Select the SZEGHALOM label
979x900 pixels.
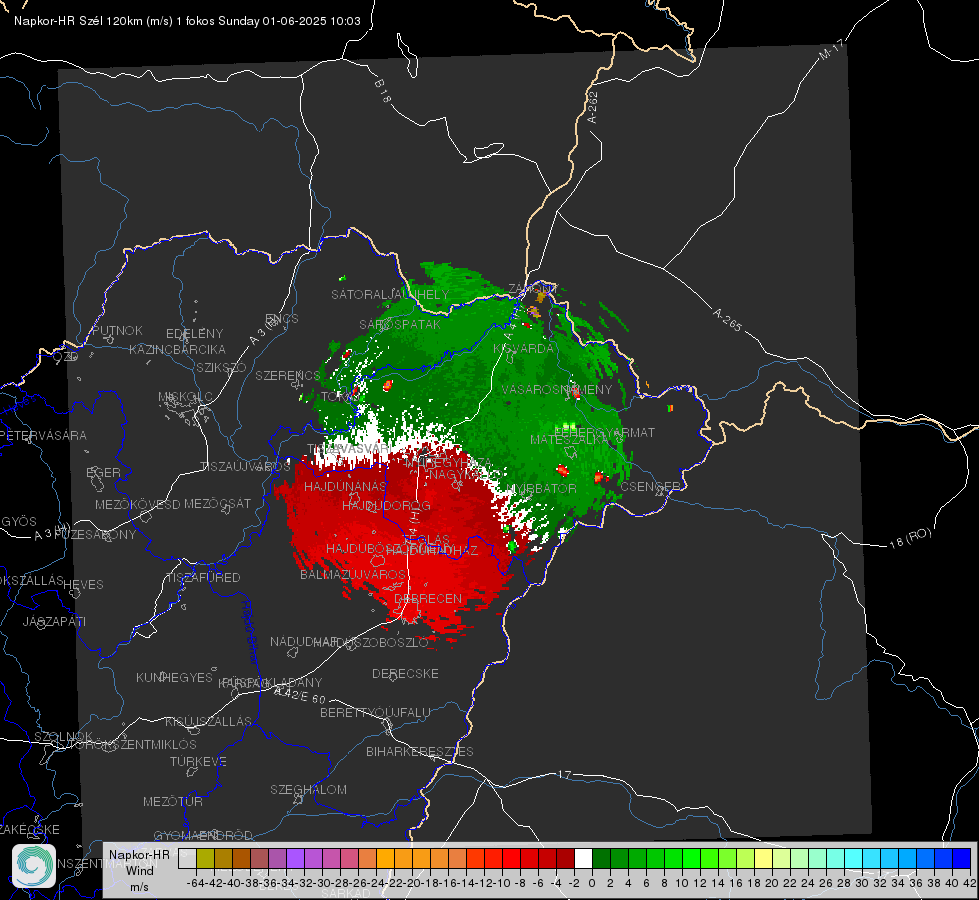[x=308, y=789]
